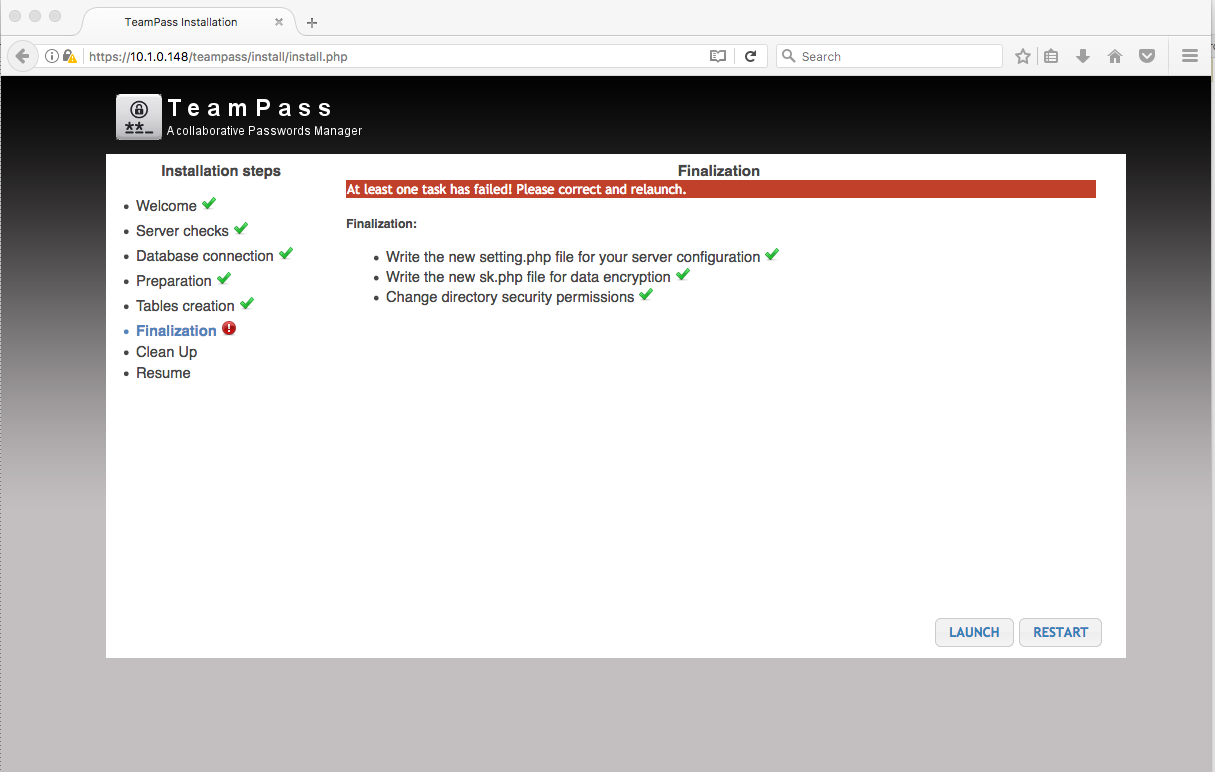Image resolution: width=1215 pixels, height=772 pixels.
Task: Open the Firefox hamburger menu
Action: coord(1189,56)
